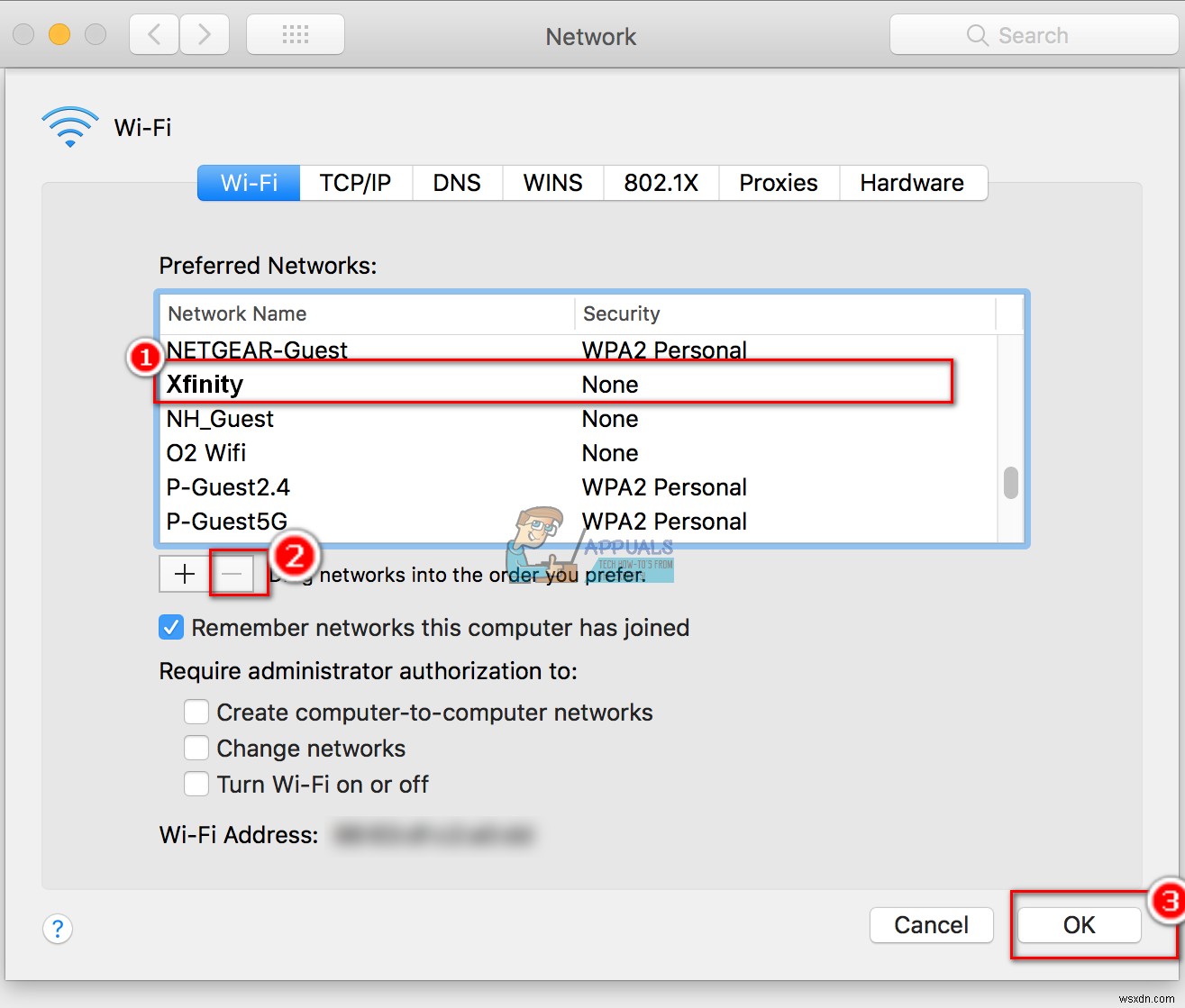Click the Cancel button
The width and height of the screenshot is (1185, 1008).
931,925
